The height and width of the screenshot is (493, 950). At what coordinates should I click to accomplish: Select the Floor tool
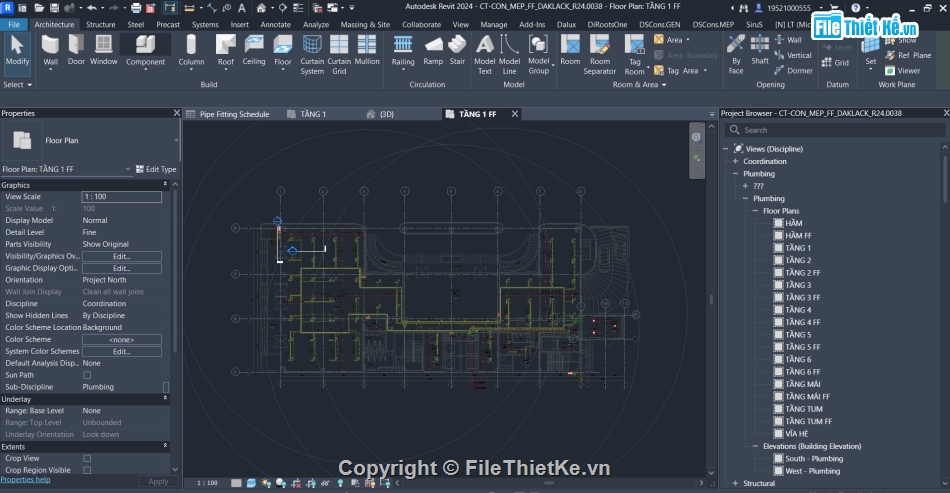[x=283, y=51]
